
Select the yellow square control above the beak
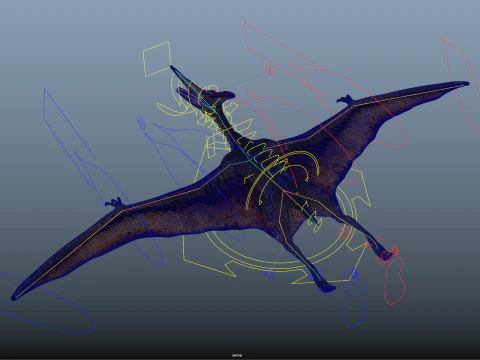coord(157,59)
